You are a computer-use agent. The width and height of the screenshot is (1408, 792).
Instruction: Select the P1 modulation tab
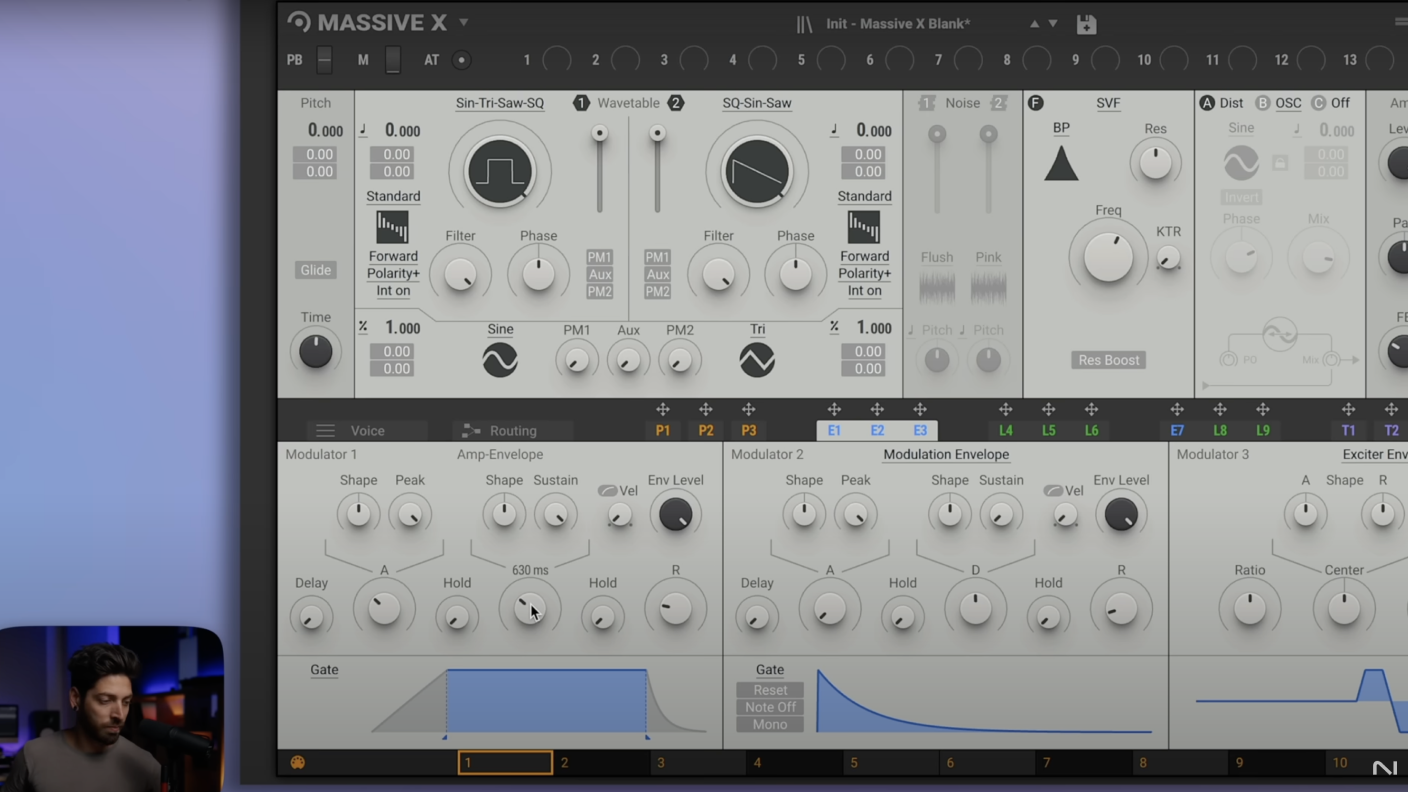pyautogui.click(x=662, y=431)
